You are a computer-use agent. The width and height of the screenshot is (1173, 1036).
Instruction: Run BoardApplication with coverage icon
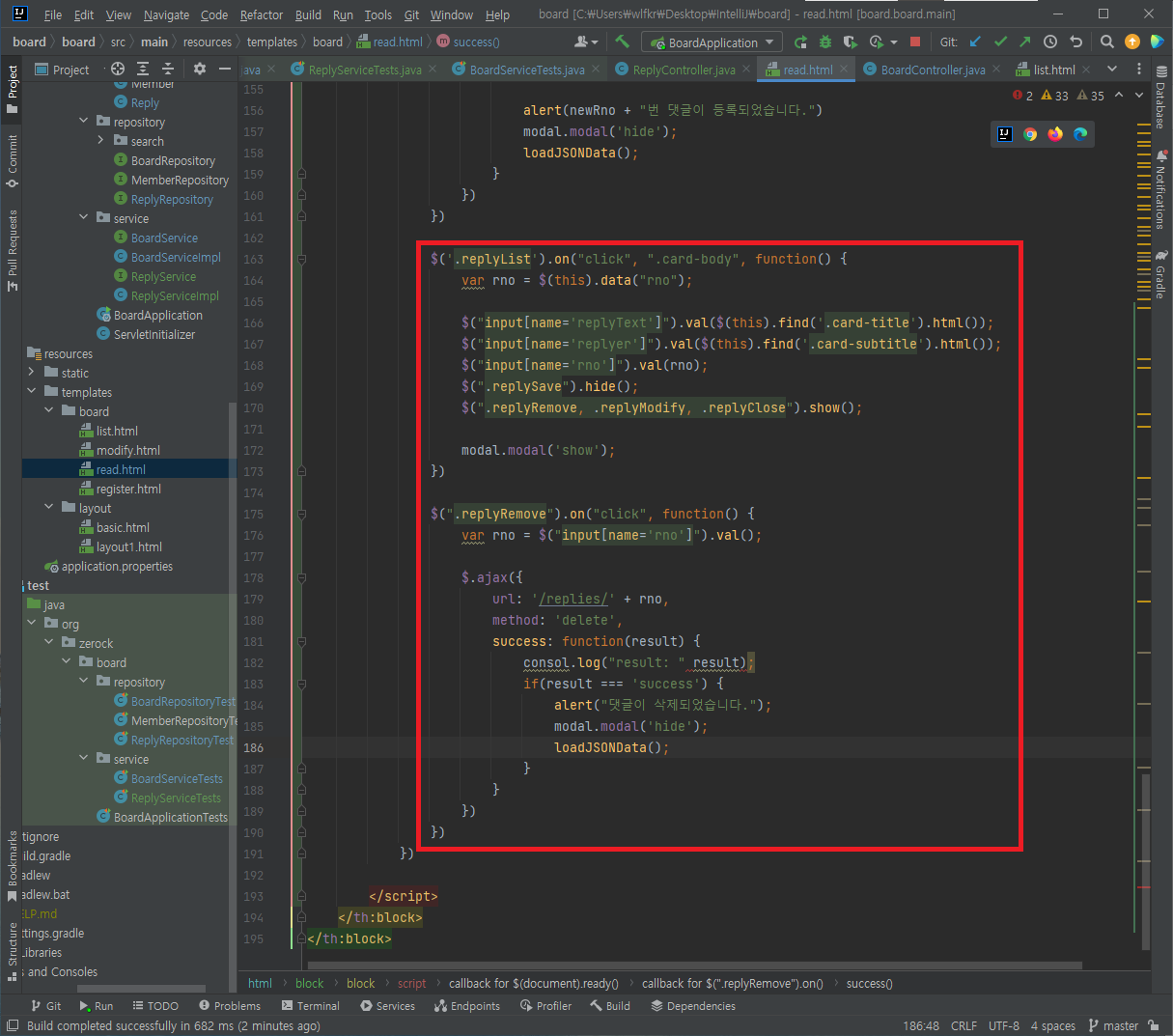click(850, 42)
